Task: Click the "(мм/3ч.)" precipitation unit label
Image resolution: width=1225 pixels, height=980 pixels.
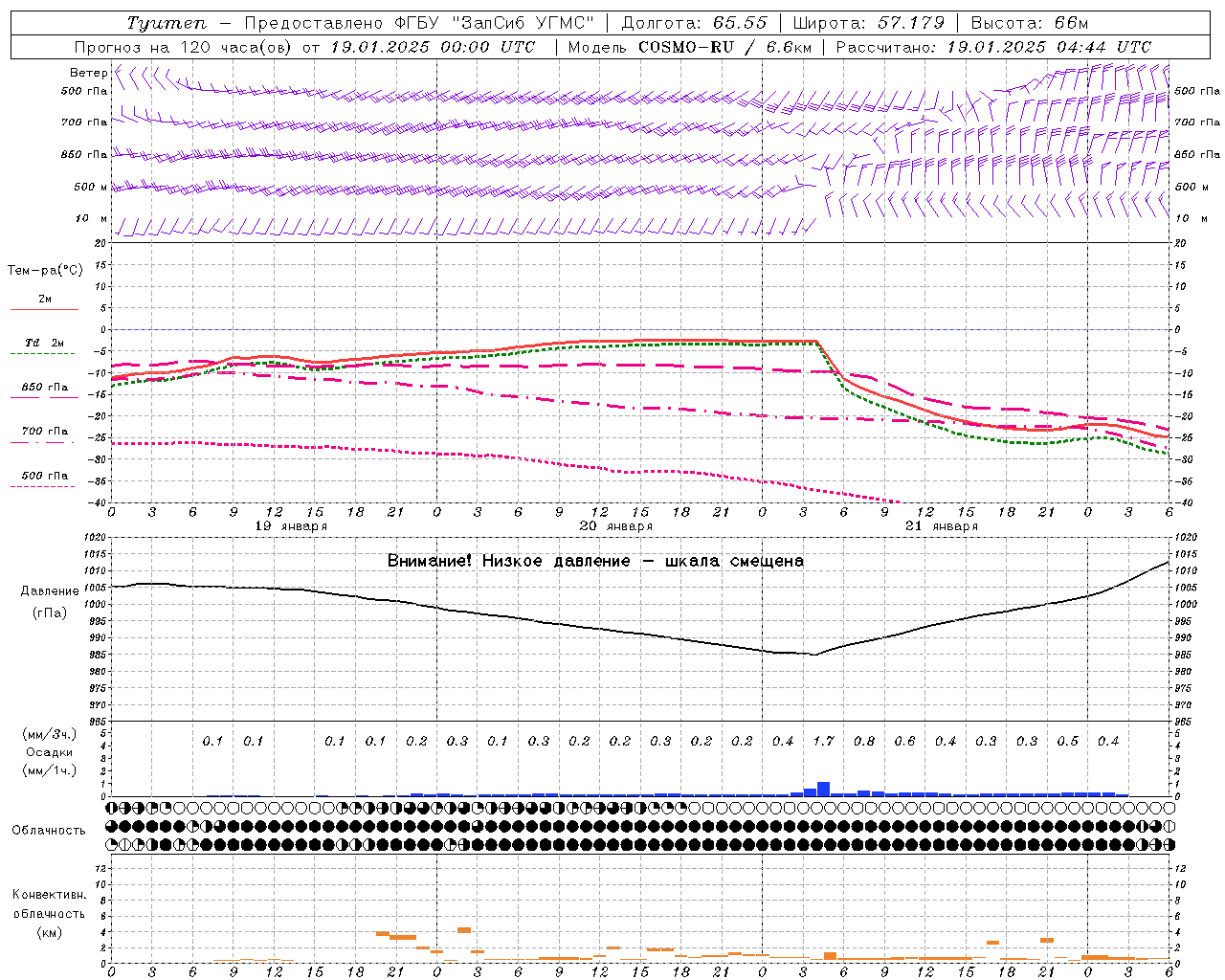Action: pyautogui.click(x=50, y=734)
